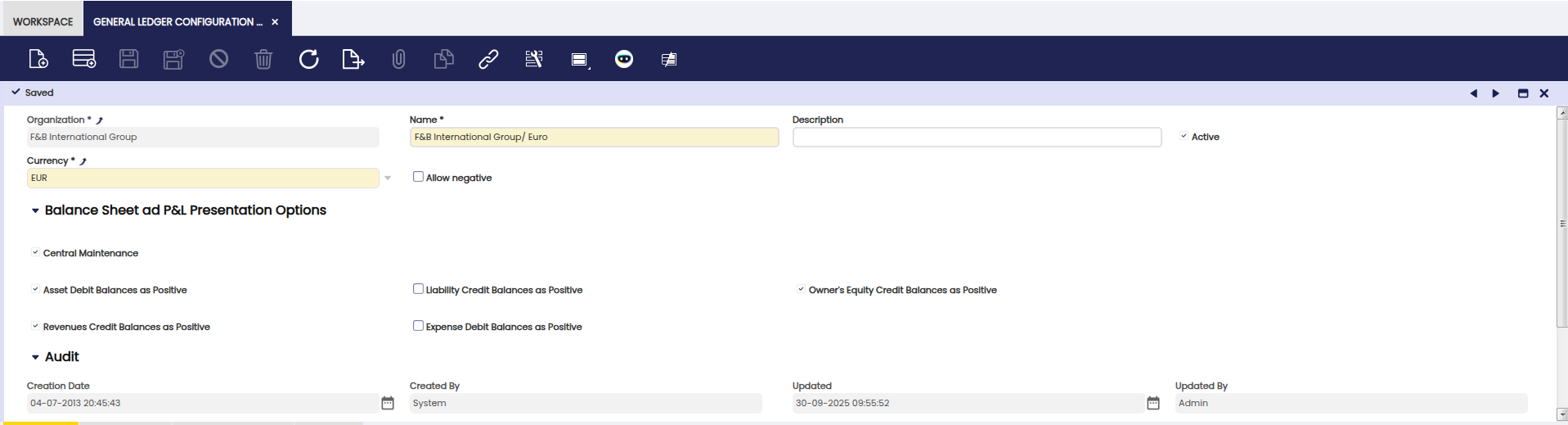Open the Creation Date calendar picker
1568x425 pixels.
388,403
